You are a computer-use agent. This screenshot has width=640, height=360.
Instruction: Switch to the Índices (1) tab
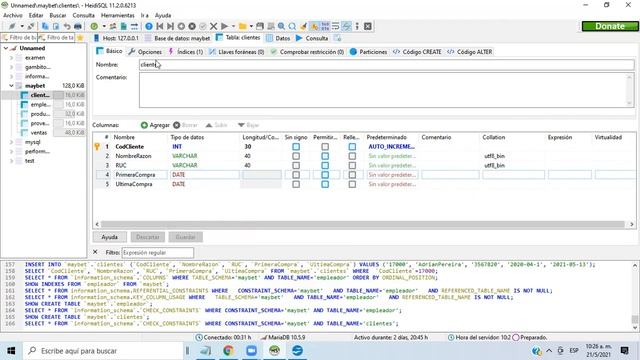pos(186,52)
